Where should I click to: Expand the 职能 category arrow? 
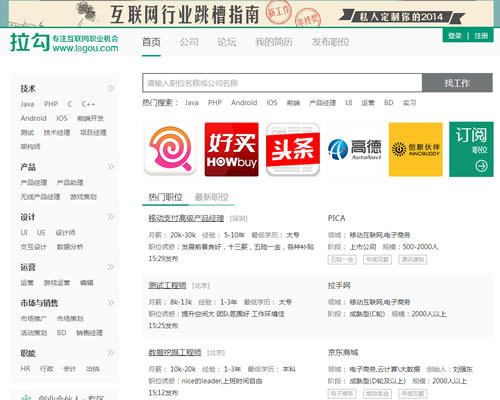pyautogui.click(x=111, y=353)
